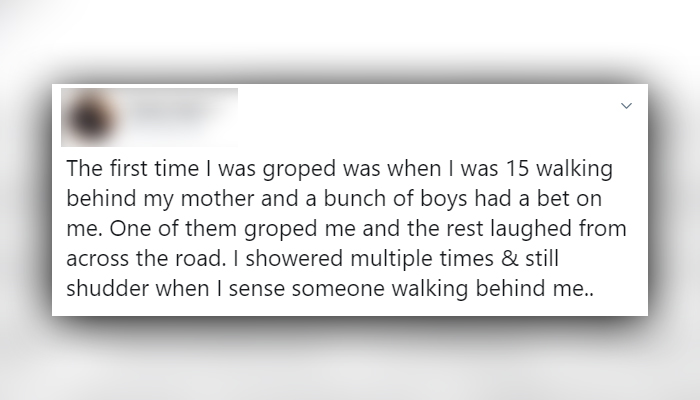Click the word 'showered' in the tweet
700x400 pixels.
pos(294,258)
